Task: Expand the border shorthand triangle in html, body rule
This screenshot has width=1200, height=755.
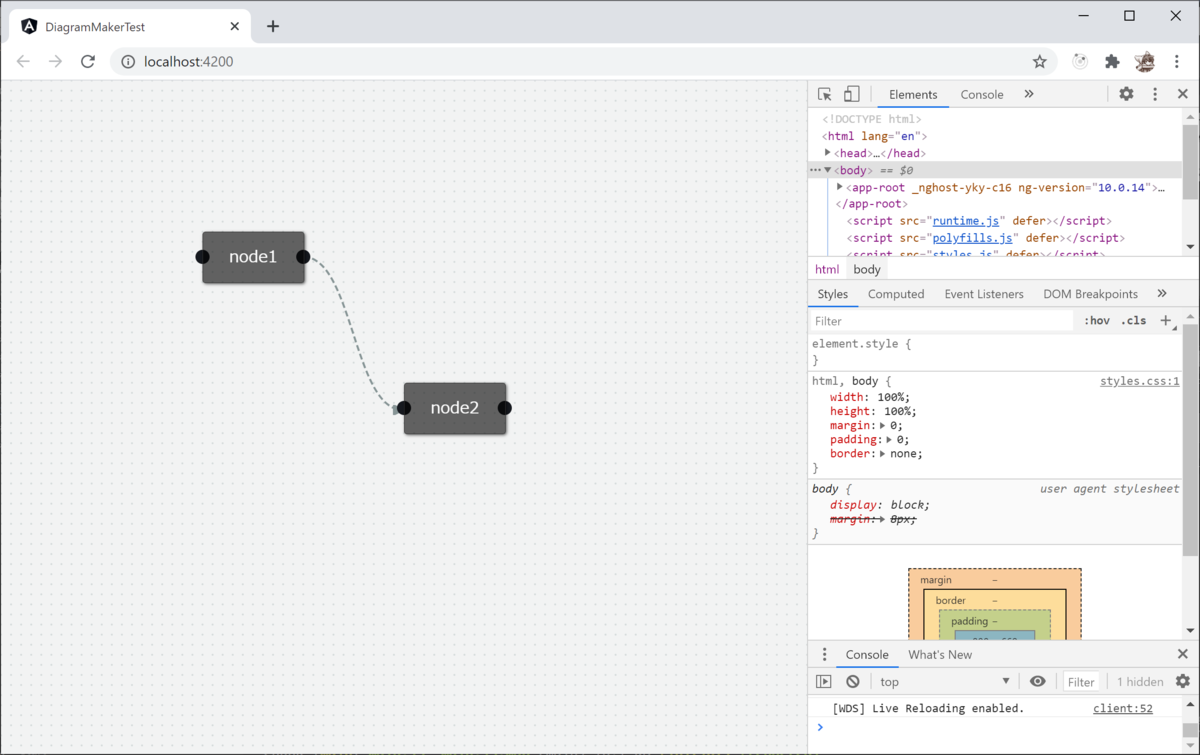Action: coord(883,453)
